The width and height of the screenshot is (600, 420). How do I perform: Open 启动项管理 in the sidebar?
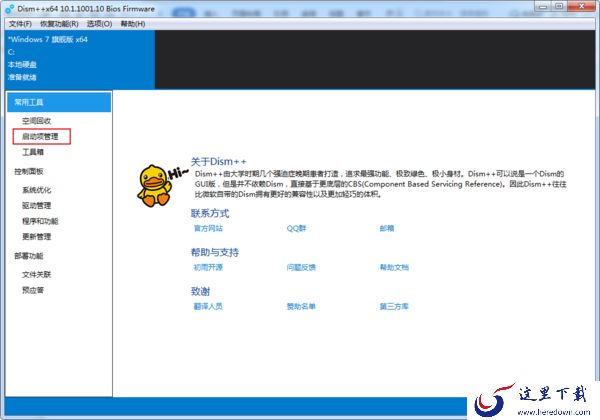coord(40,137)
